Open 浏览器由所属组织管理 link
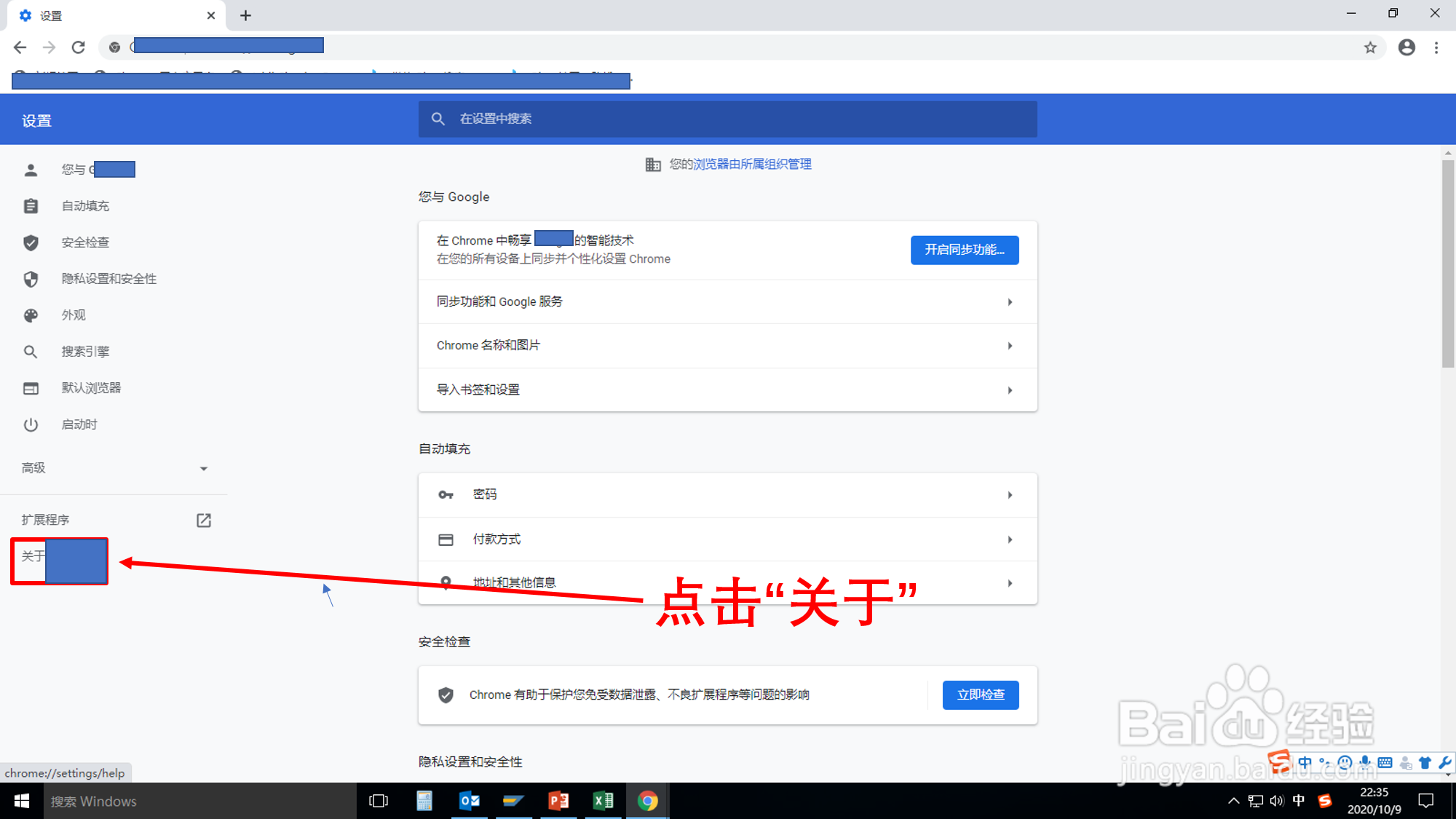This screenshot has height=819, width=1456. [x=751, y=165]
